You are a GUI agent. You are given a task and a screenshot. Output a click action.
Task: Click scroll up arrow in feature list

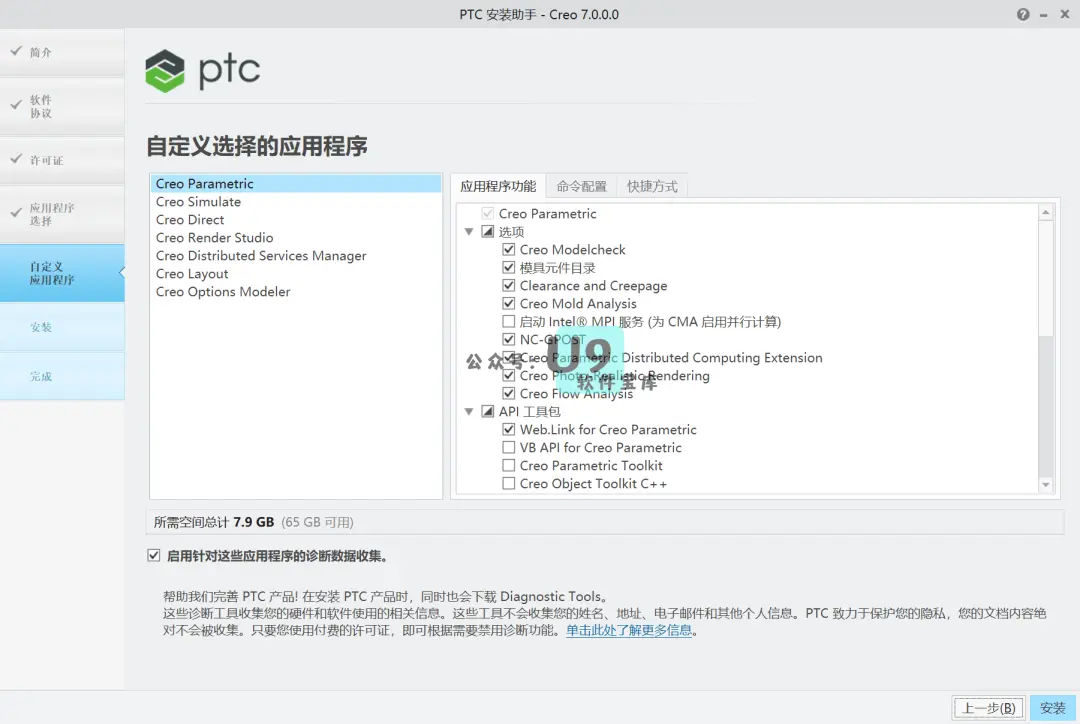[1046, 212]
